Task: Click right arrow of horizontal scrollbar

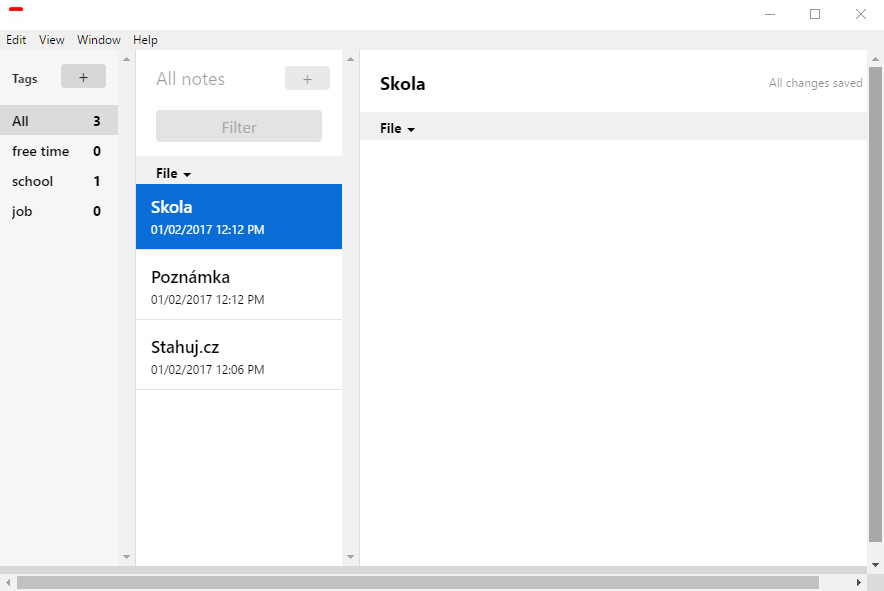Action: tap(859, 583)
